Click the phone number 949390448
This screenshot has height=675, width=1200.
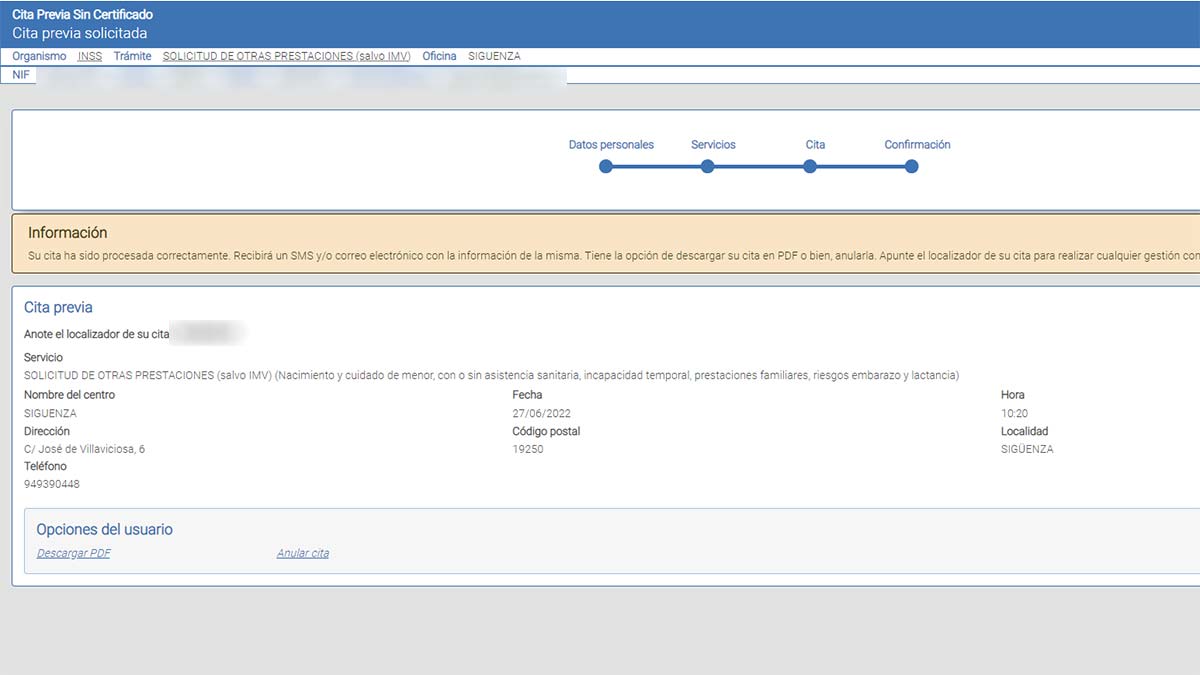click(52, 484)
